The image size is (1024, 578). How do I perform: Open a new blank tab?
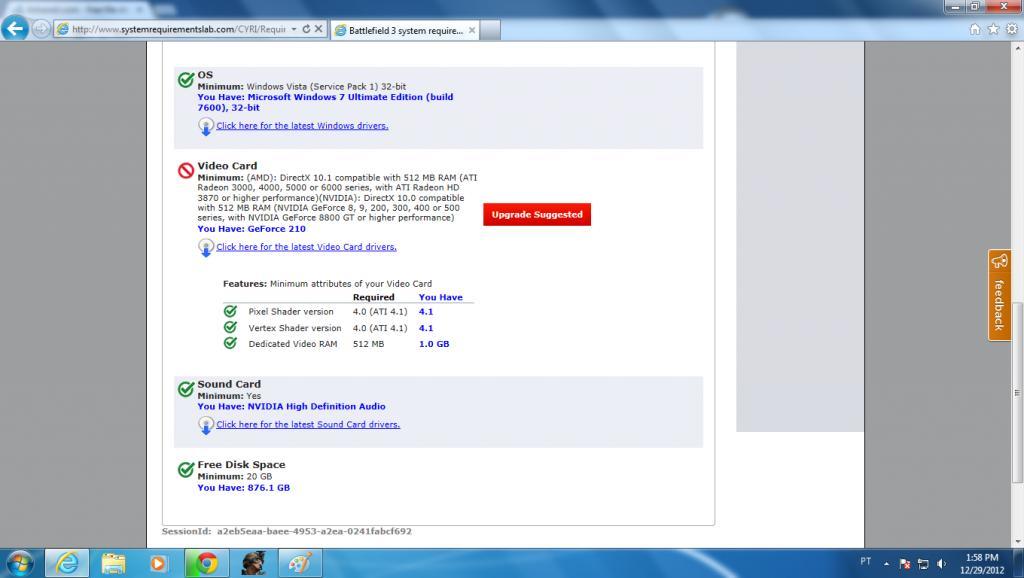click(x=490, y=30)
